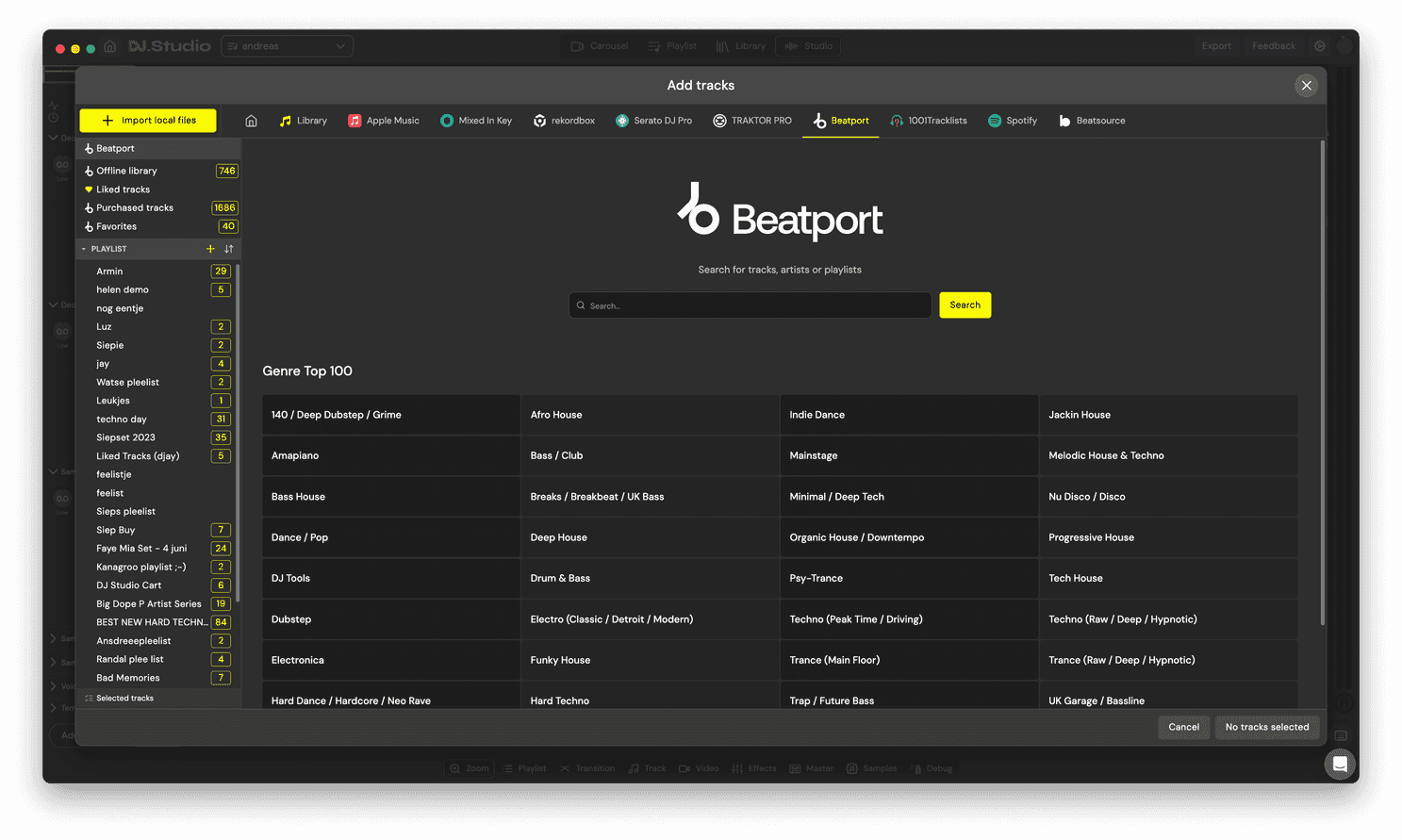Expand the Selected tracks panel
This screenshot has height=840, width=1402.
coord(124,699)
